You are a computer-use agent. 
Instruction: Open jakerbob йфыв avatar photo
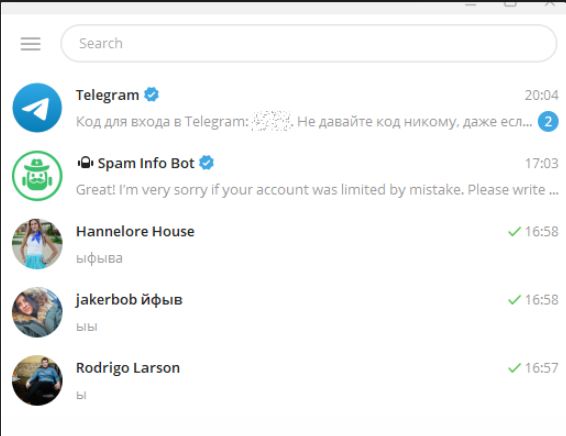click(37, 312)
